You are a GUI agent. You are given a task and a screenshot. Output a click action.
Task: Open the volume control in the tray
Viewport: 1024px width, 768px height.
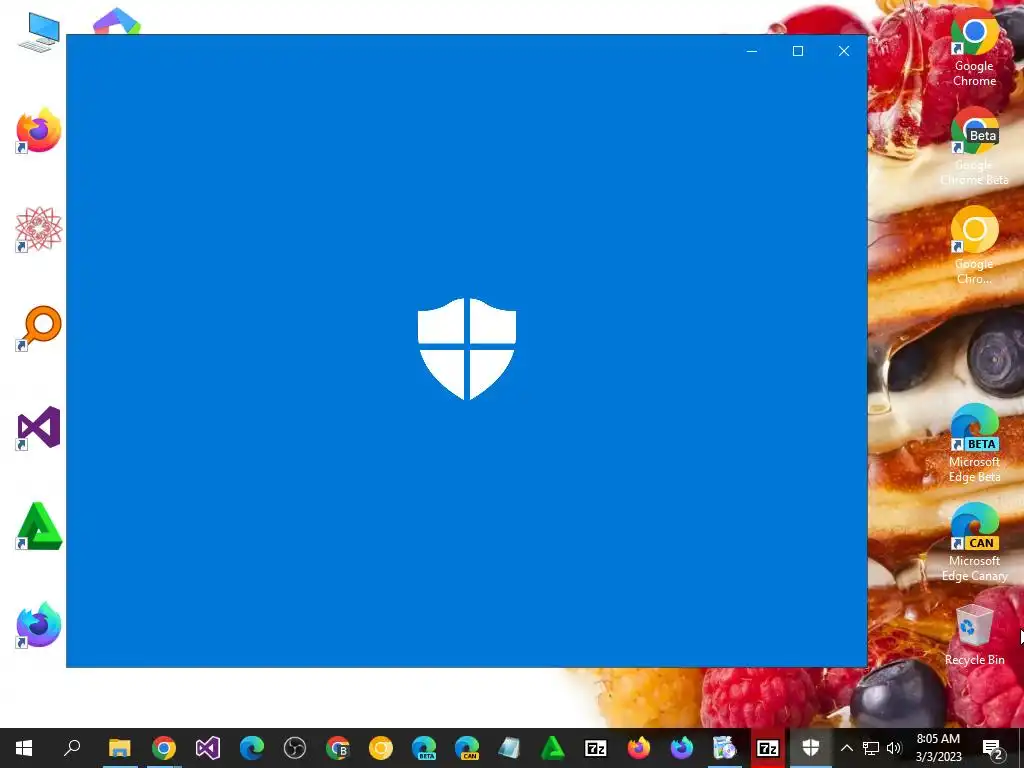click(895, 748)
